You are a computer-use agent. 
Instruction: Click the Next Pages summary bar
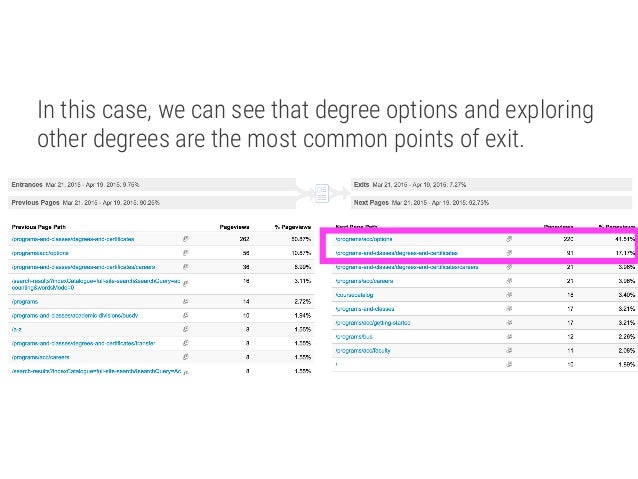[491, 202]
